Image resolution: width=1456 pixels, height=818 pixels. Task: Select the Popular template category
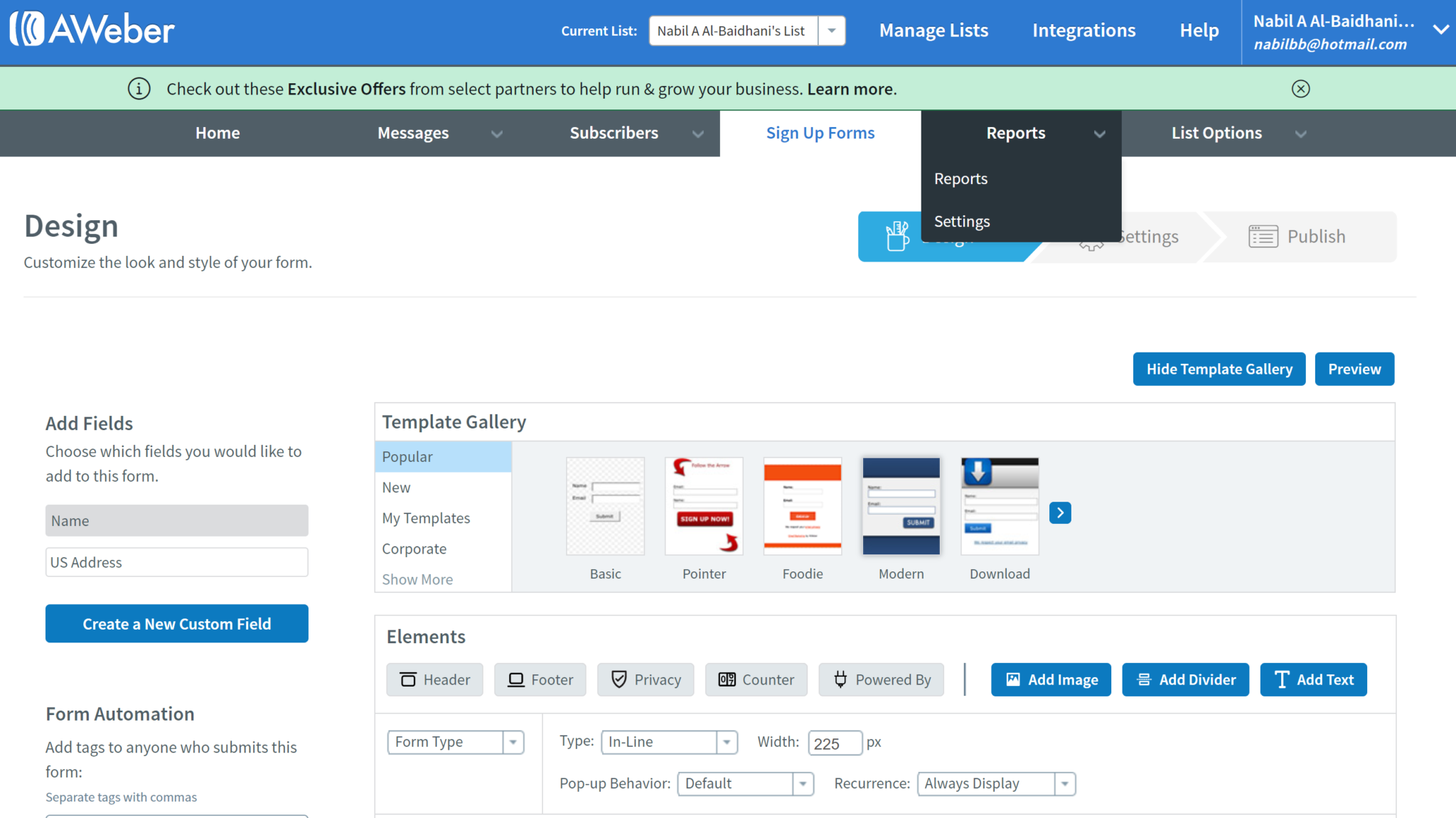[x=443, y=456]
